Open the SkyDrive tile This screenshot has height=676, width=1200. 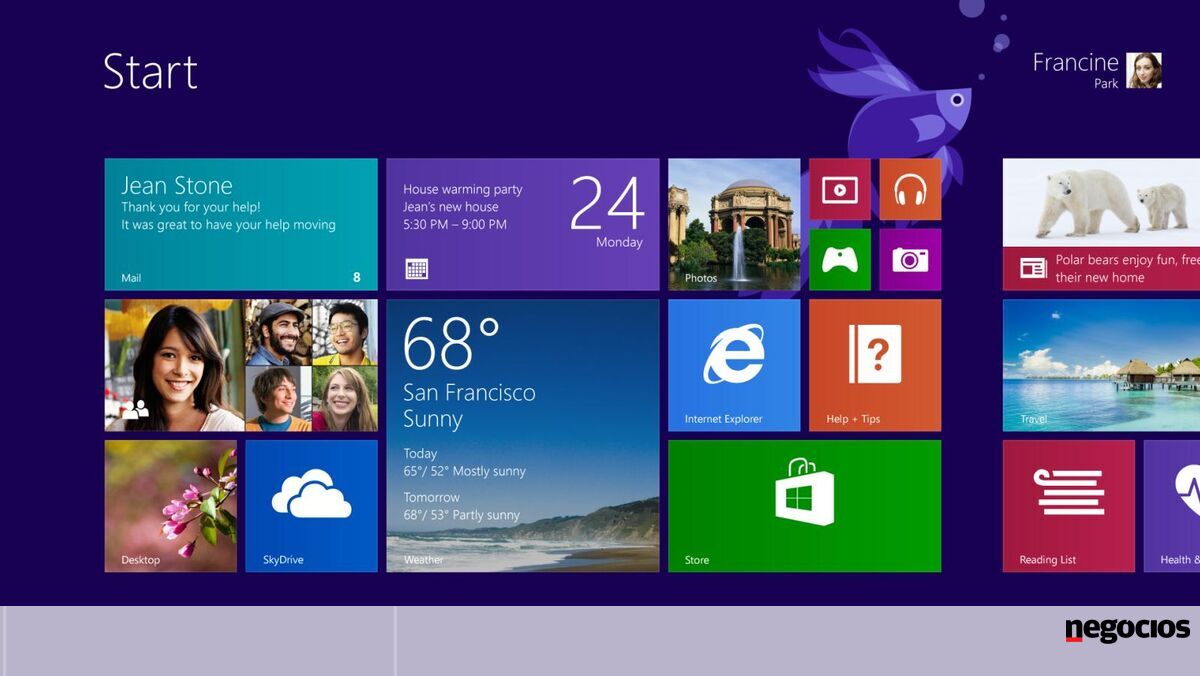tap(312, 506)
